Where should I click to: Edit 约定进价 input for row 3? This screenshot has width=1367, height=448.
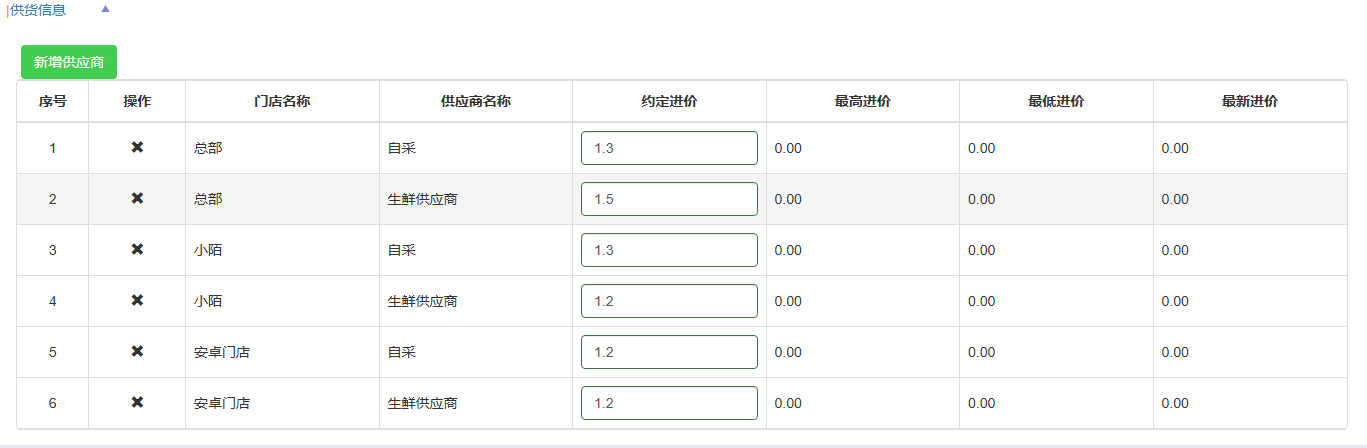click(x=669, y=250)
